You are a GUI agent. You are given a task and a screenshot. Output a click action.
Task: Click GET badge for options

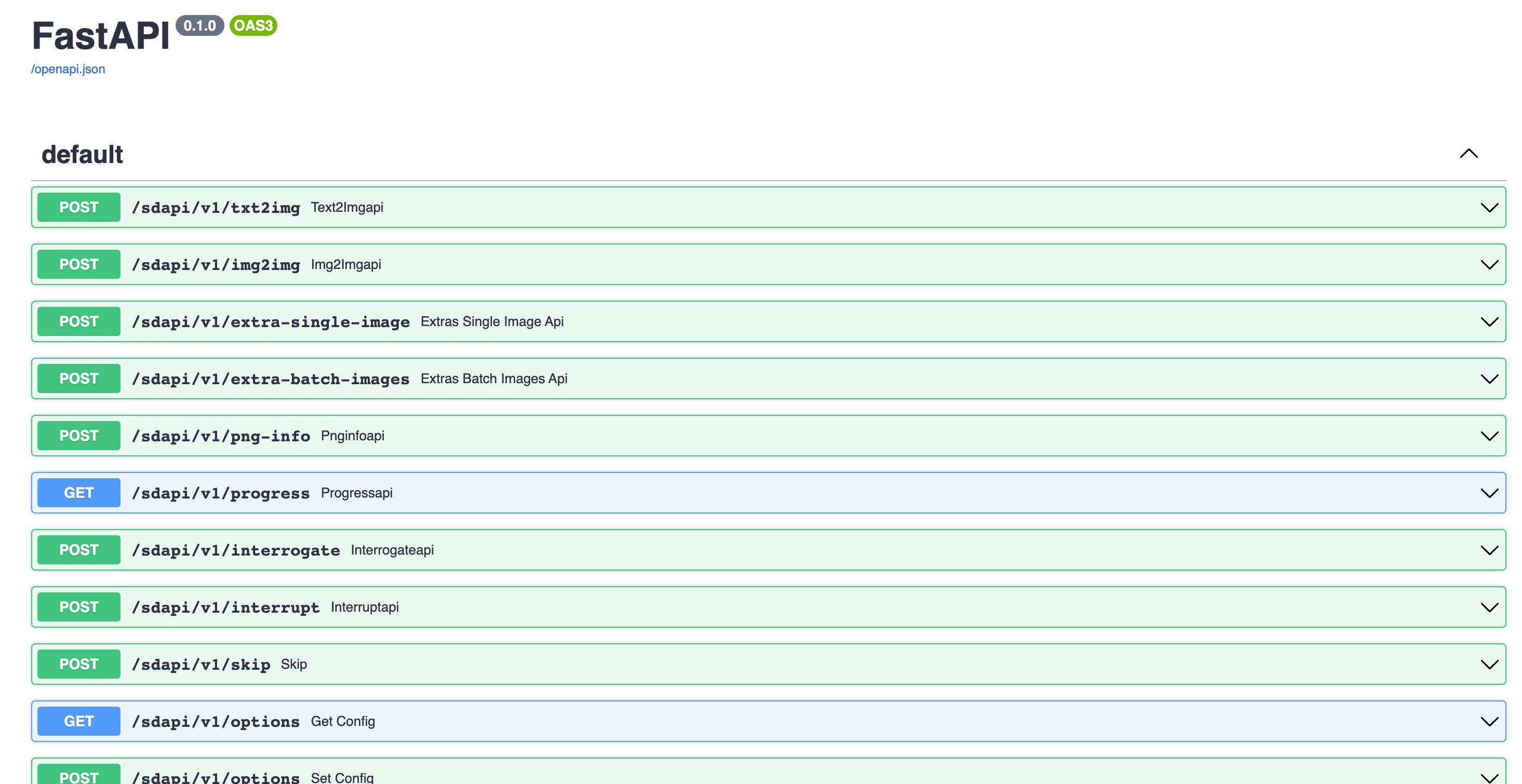pyautogui.click(x=78, y=721)
